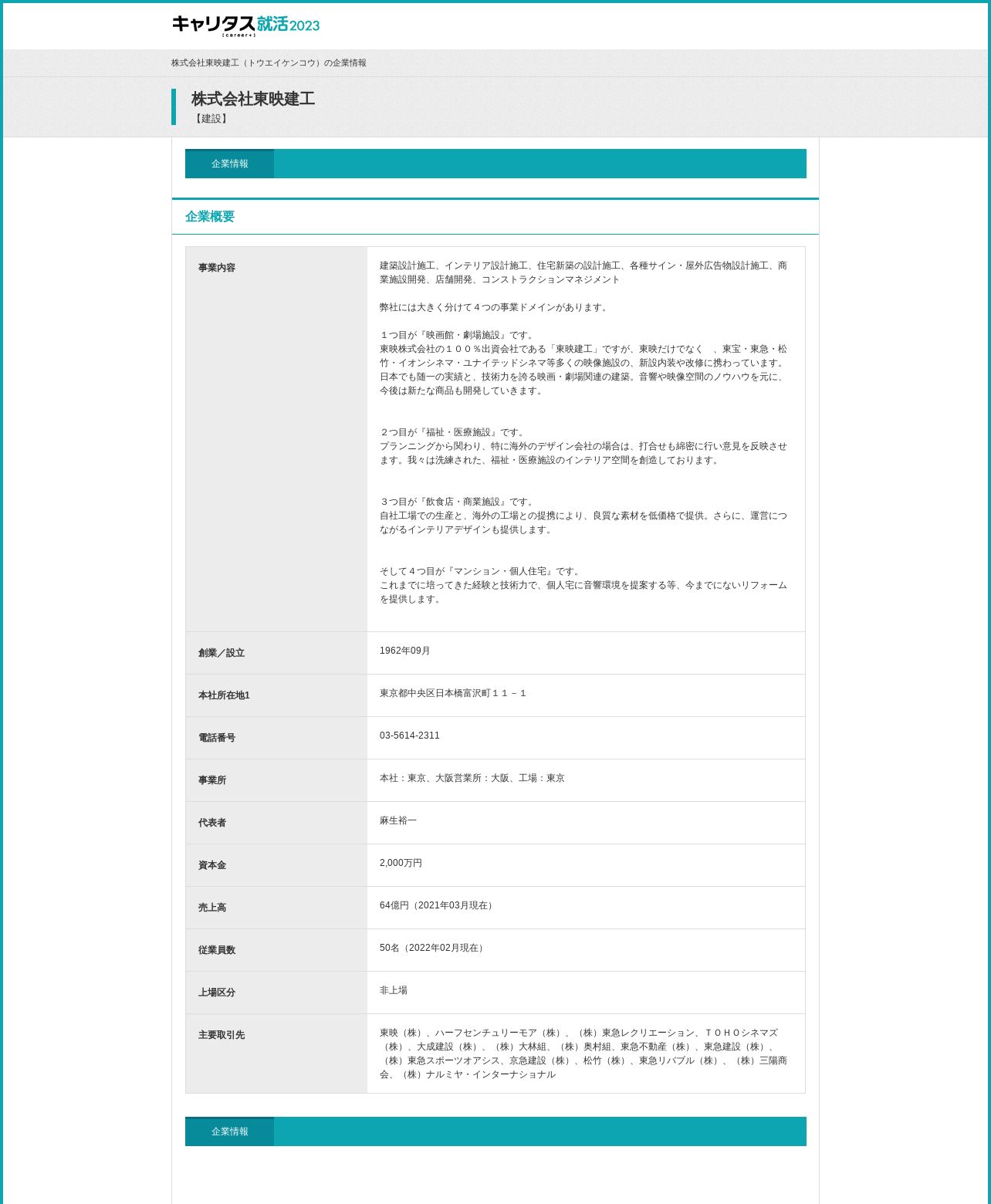
Task: Click breadcrumb text 株式会社東映建工（トウエイケンコウ）の企業情報
Action: tap(269, 63)
